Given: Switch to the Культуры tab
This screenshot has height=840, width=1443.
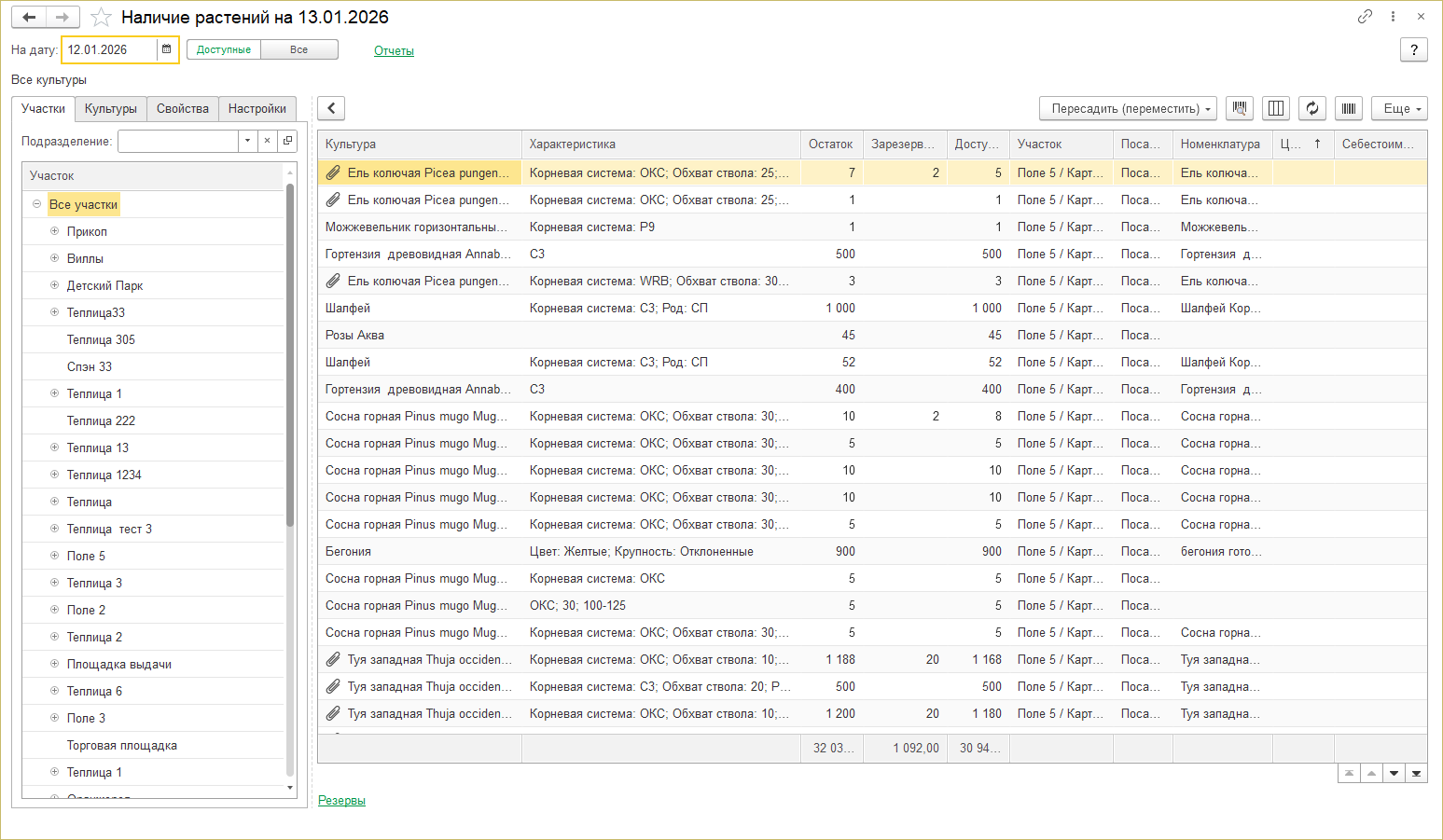Looking at the screenshot, I should point(110,109).
